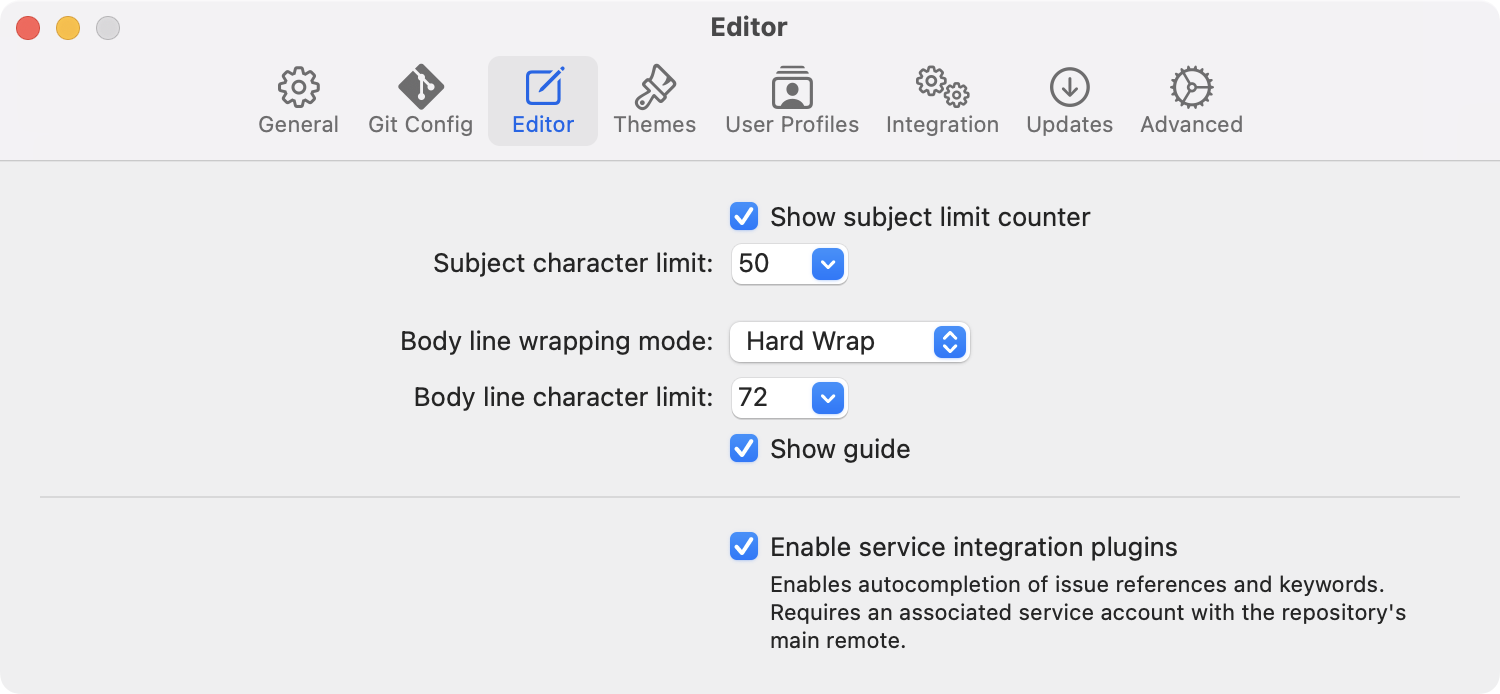
Task: Open the General settings gear icon
Action: click(297, 88)
